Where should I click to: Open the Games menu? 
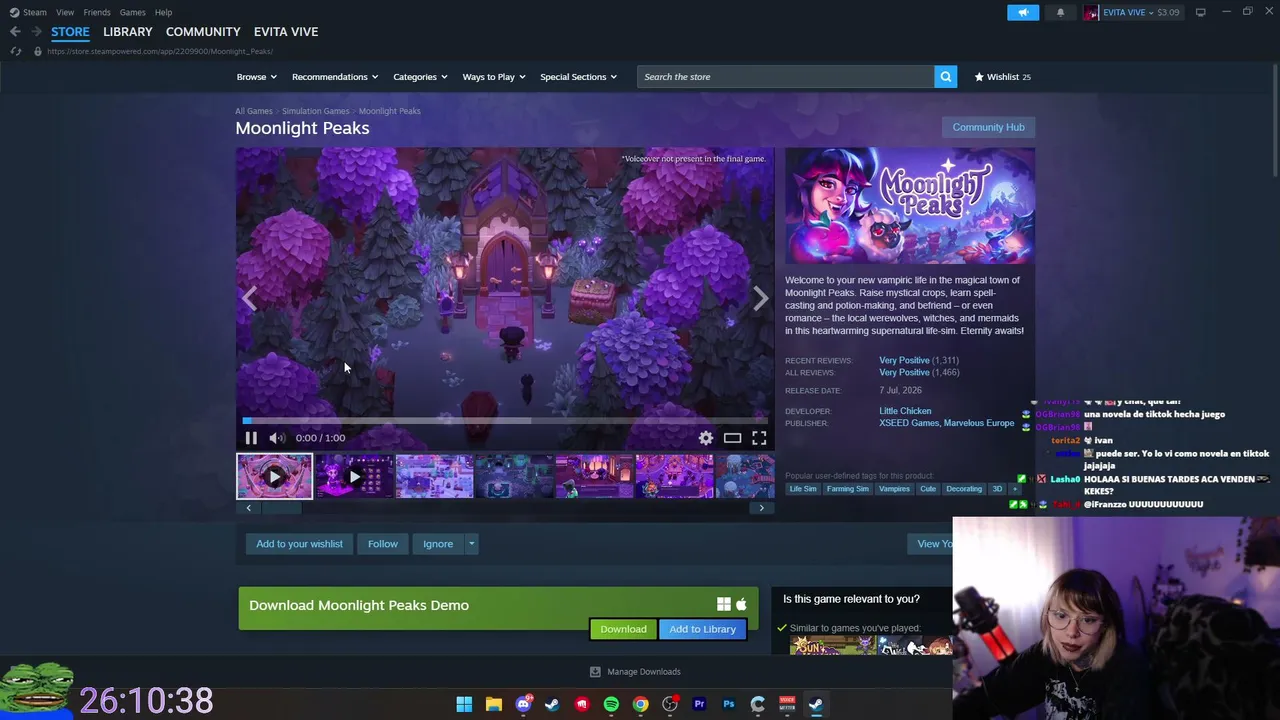tap(132, 12)
